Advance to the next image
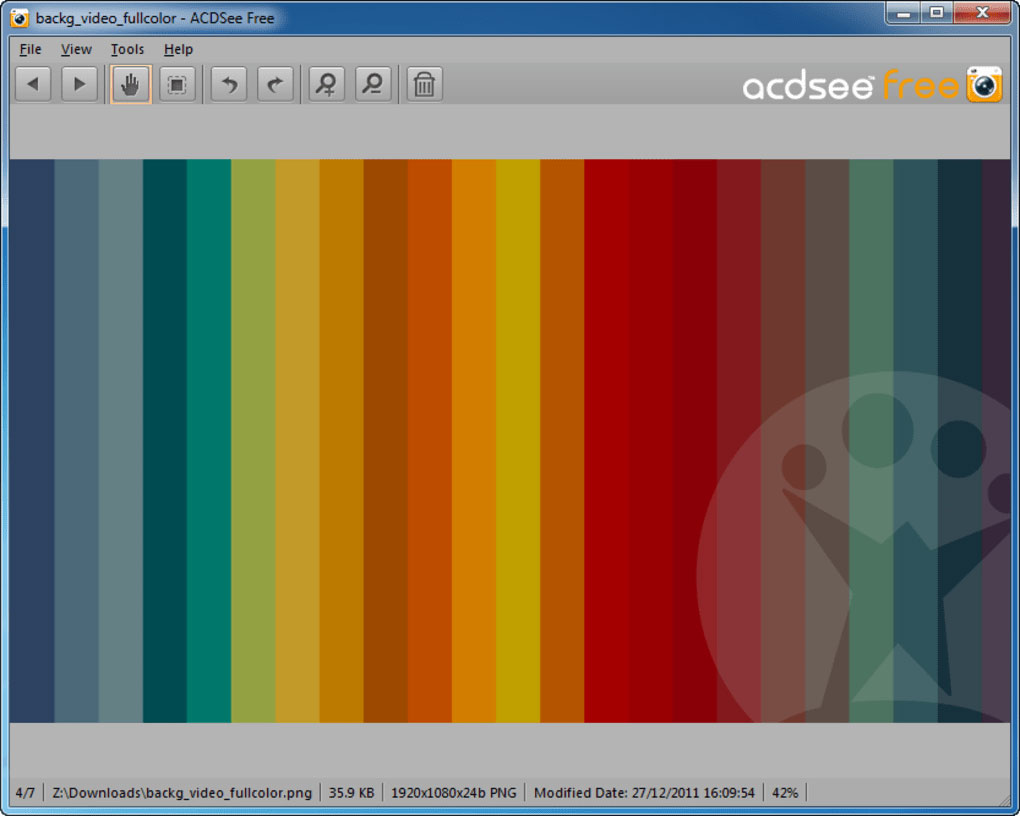 pyautogui.click(x=79, y=84)
